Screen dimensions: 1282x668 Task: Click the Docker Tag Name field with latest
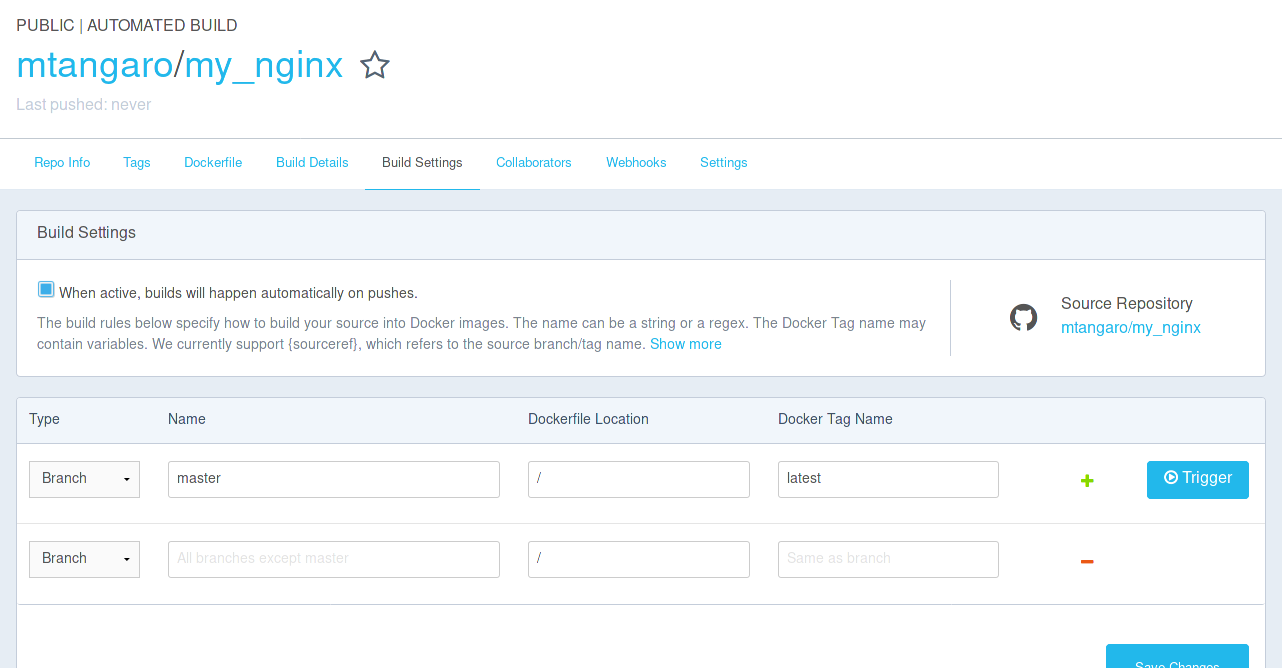click(x=888, y=479)
